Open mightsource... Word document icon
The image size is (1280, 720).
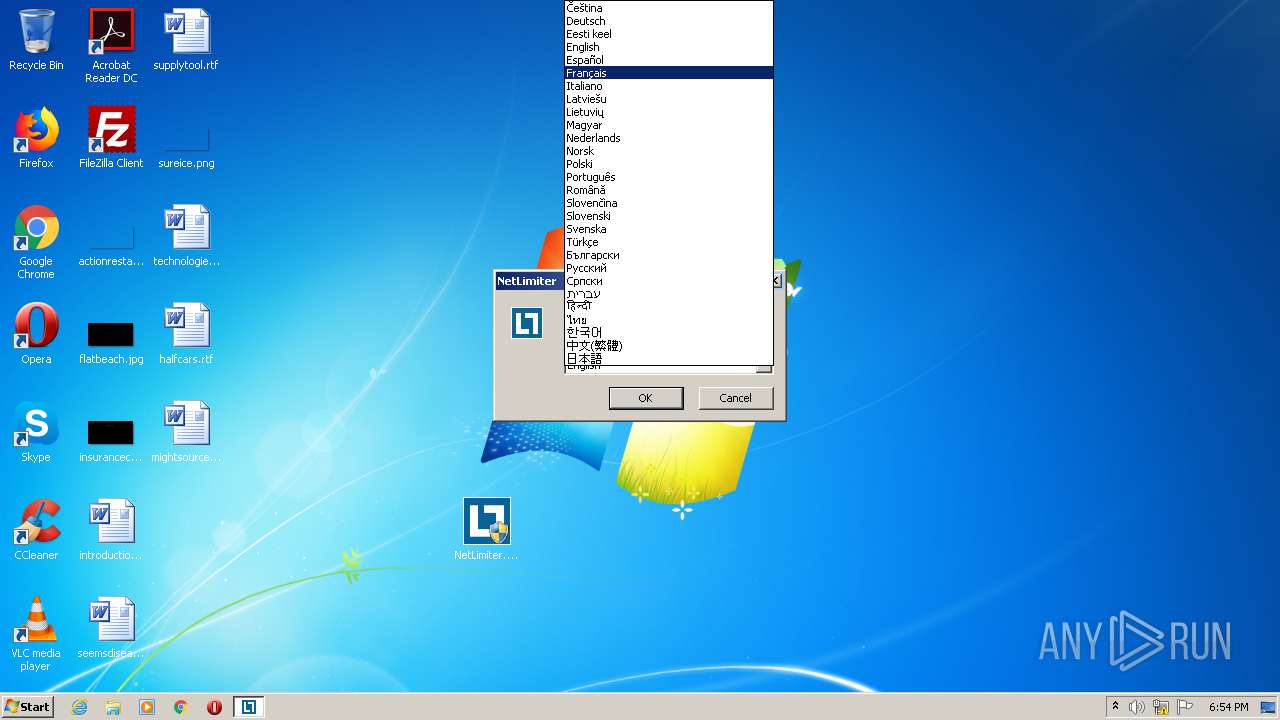click(x=186, y=432)
